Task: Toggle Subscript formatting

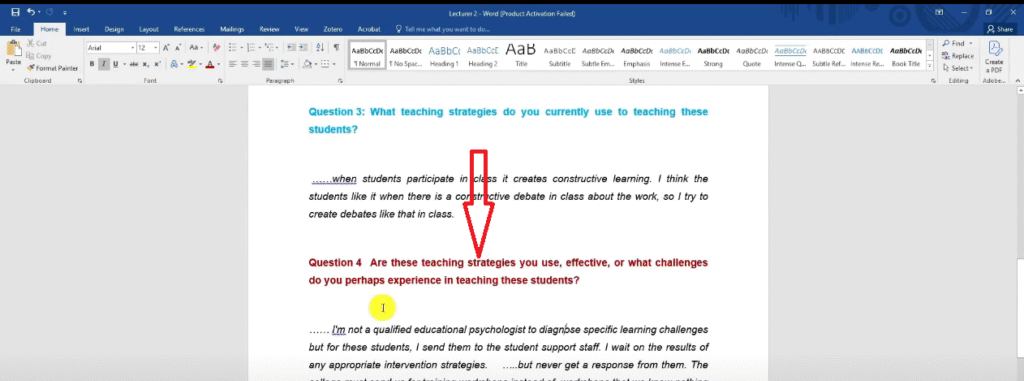Action: pyautogui.click(x=146, y=64)
